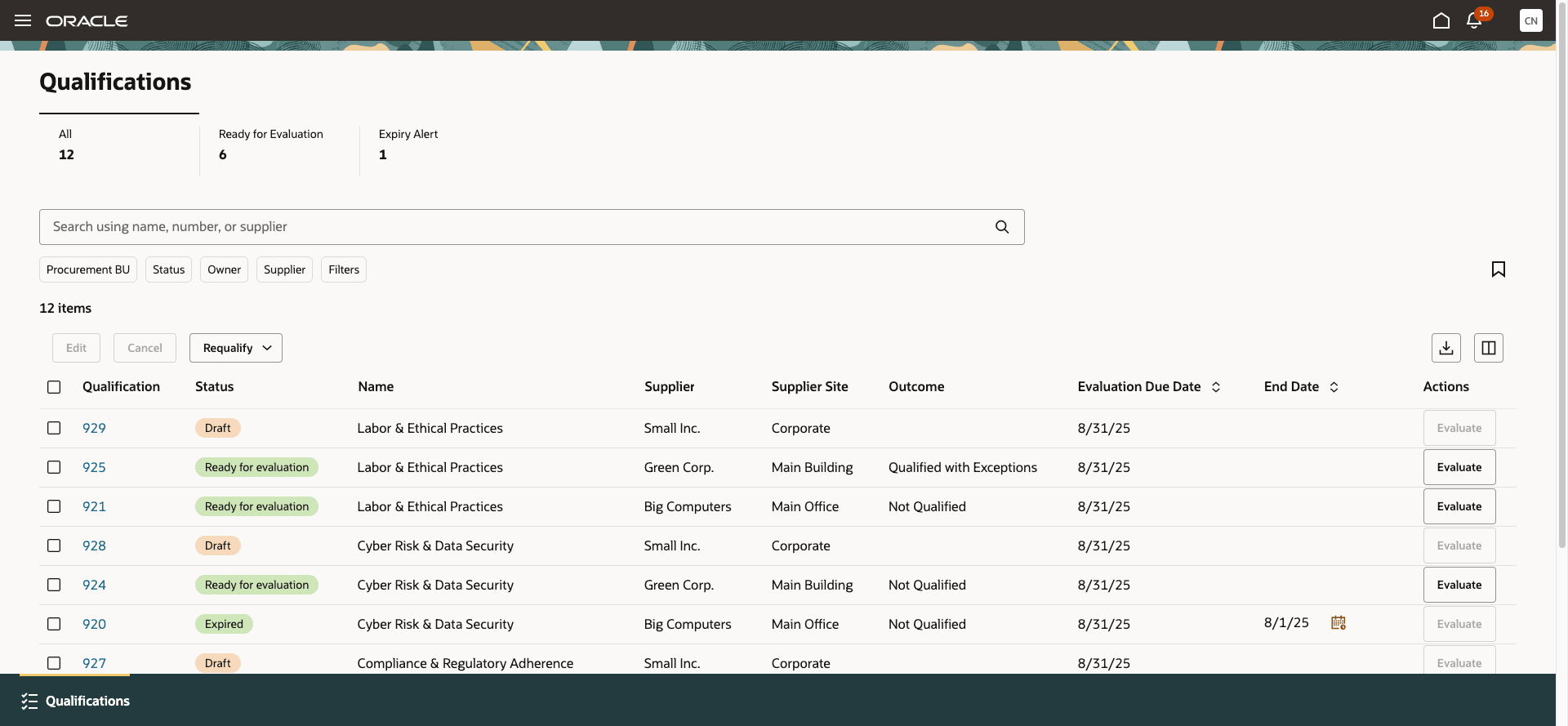Open qualification 925 link
This screenshot has height=726, width=1568.
[x=94, y=467]
